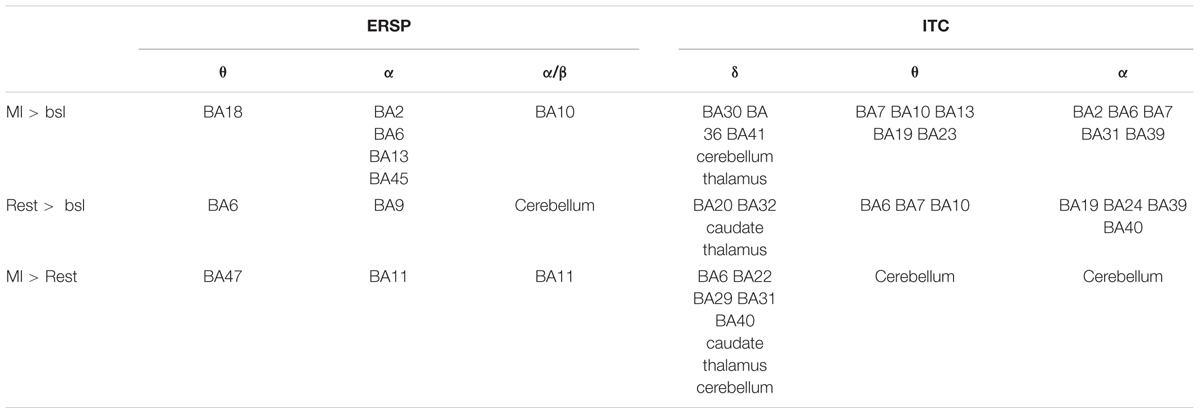The height and width of the screenshot is (414, 1200).
Task: Click the BA9 cell under ERSP alpha
Action: pos(389,205)
